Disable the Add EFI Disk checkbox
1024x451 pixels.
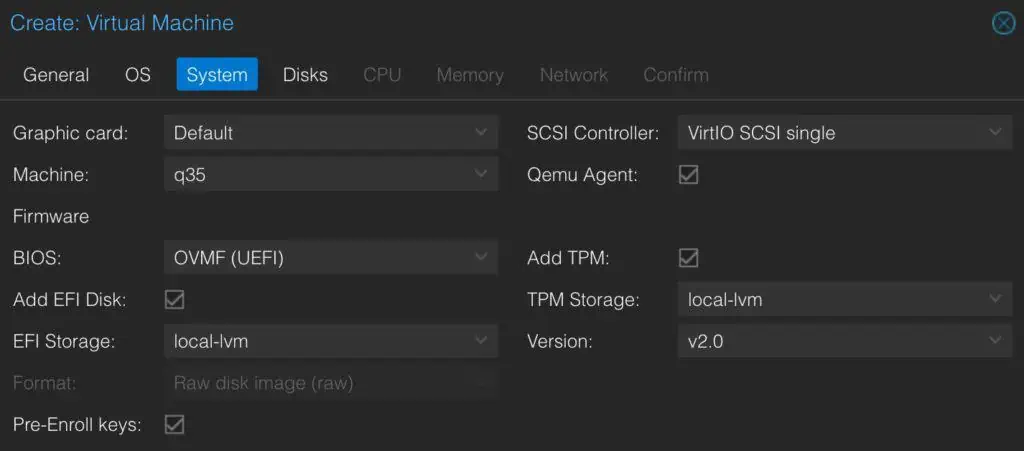coord(174,299)
